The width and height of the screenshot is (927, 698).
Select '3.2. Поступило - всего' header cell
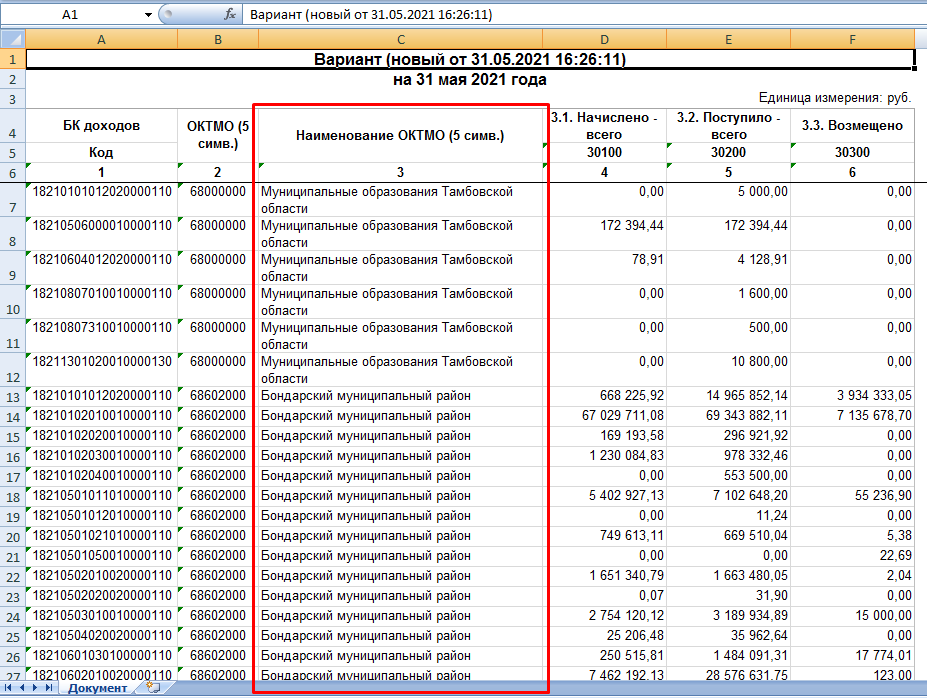(728, 125)
